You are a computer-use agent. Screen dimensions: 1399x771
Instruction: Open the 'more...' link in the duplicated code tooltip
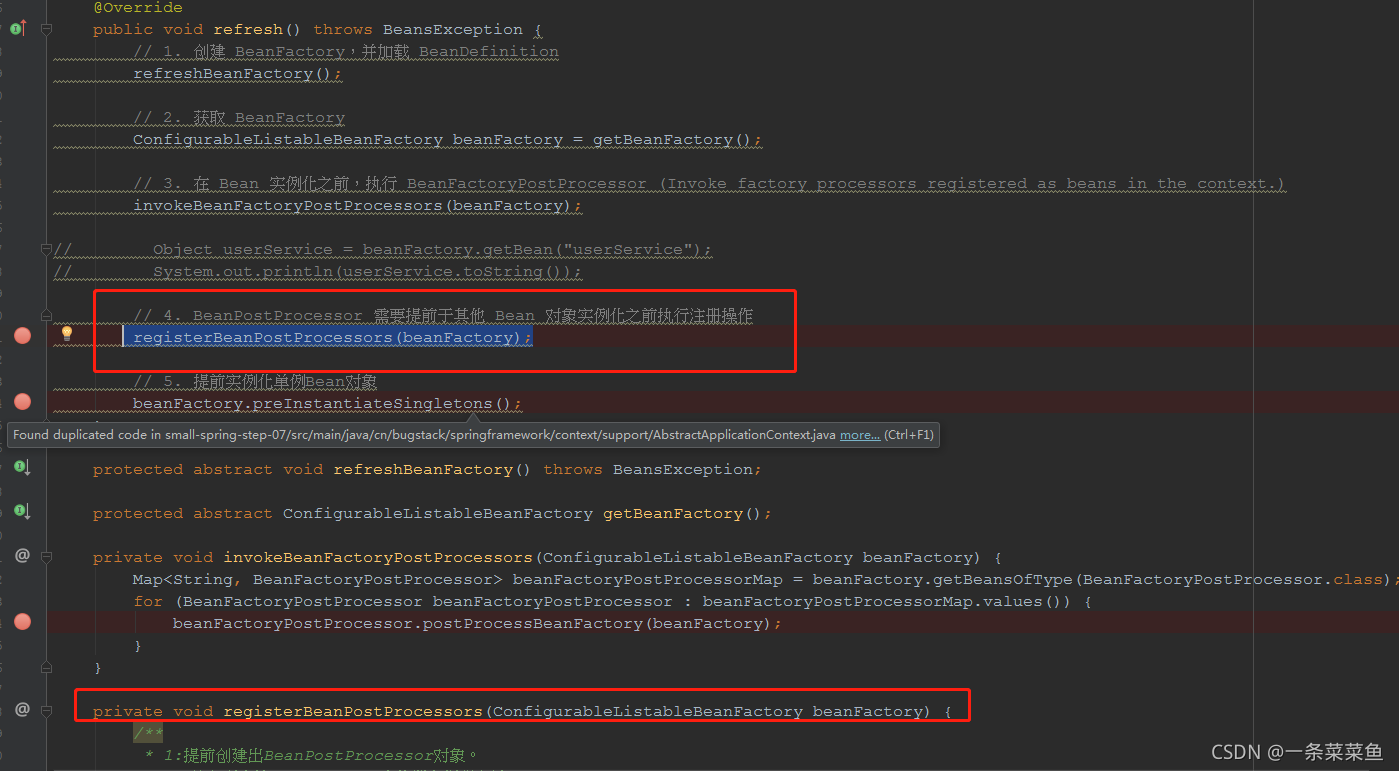coord(860,435)
